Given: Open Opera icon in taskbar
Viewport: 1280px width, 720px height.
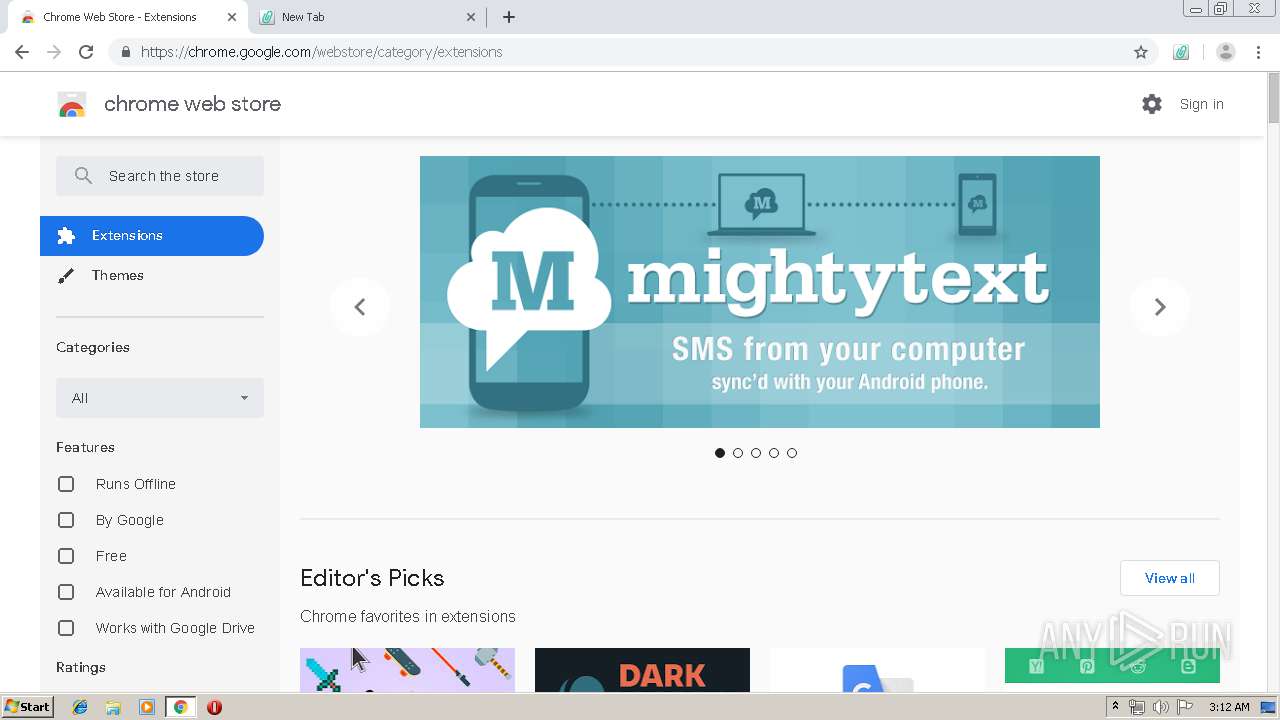Looking at the screenshot, I should (x=214, y=707).
